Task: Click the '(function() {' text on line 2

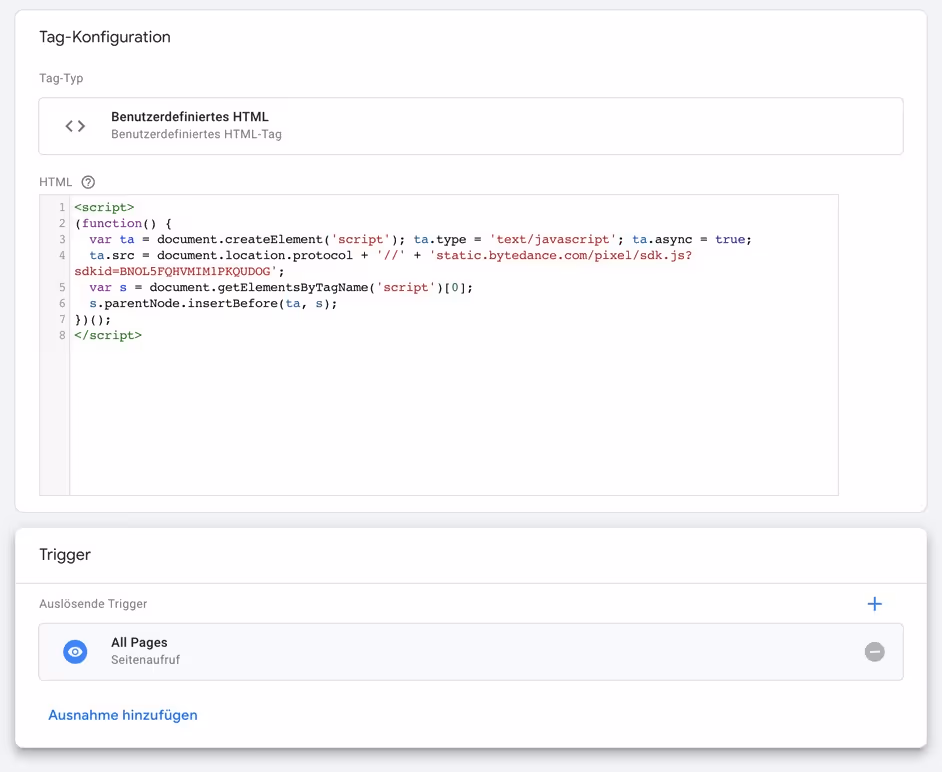Action: [123, 223]
